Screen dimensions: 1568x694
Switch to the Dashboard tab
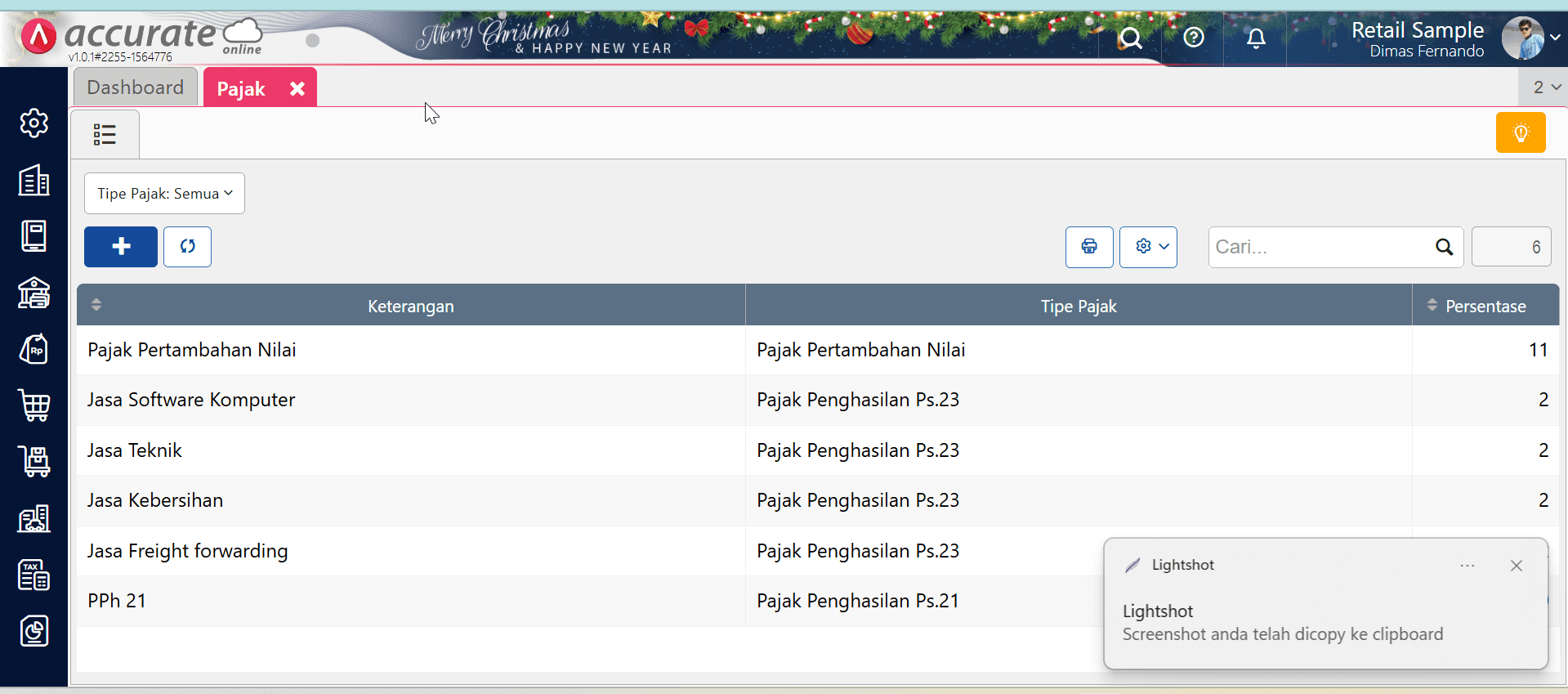point(136,87)
